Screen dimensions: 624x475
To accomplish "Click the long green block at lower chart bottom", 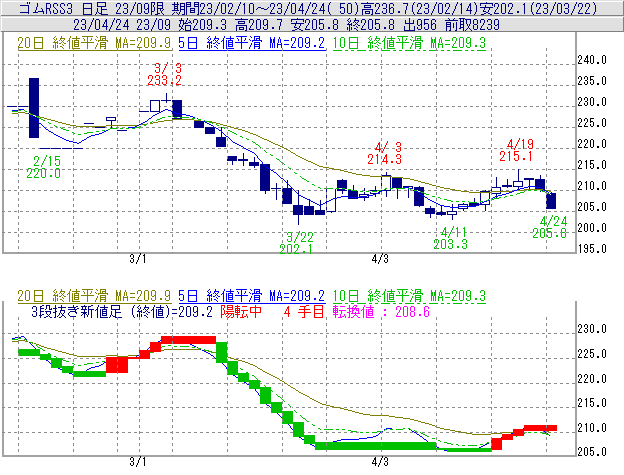I will pos(376,446).
